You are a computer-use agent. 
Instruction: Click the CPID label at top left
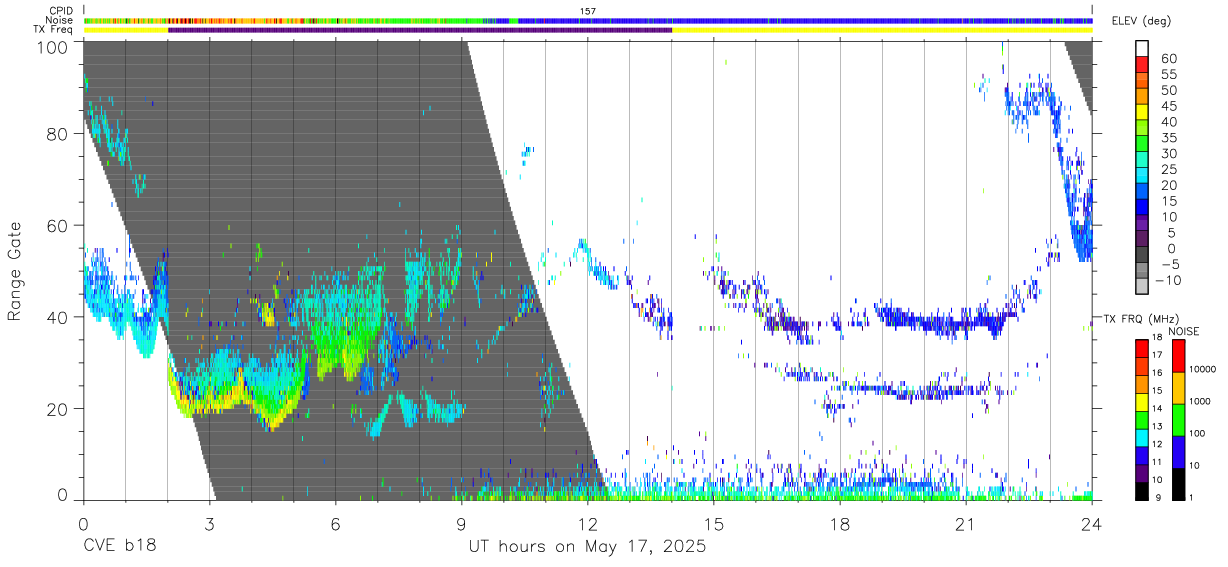tap(59, 11)
